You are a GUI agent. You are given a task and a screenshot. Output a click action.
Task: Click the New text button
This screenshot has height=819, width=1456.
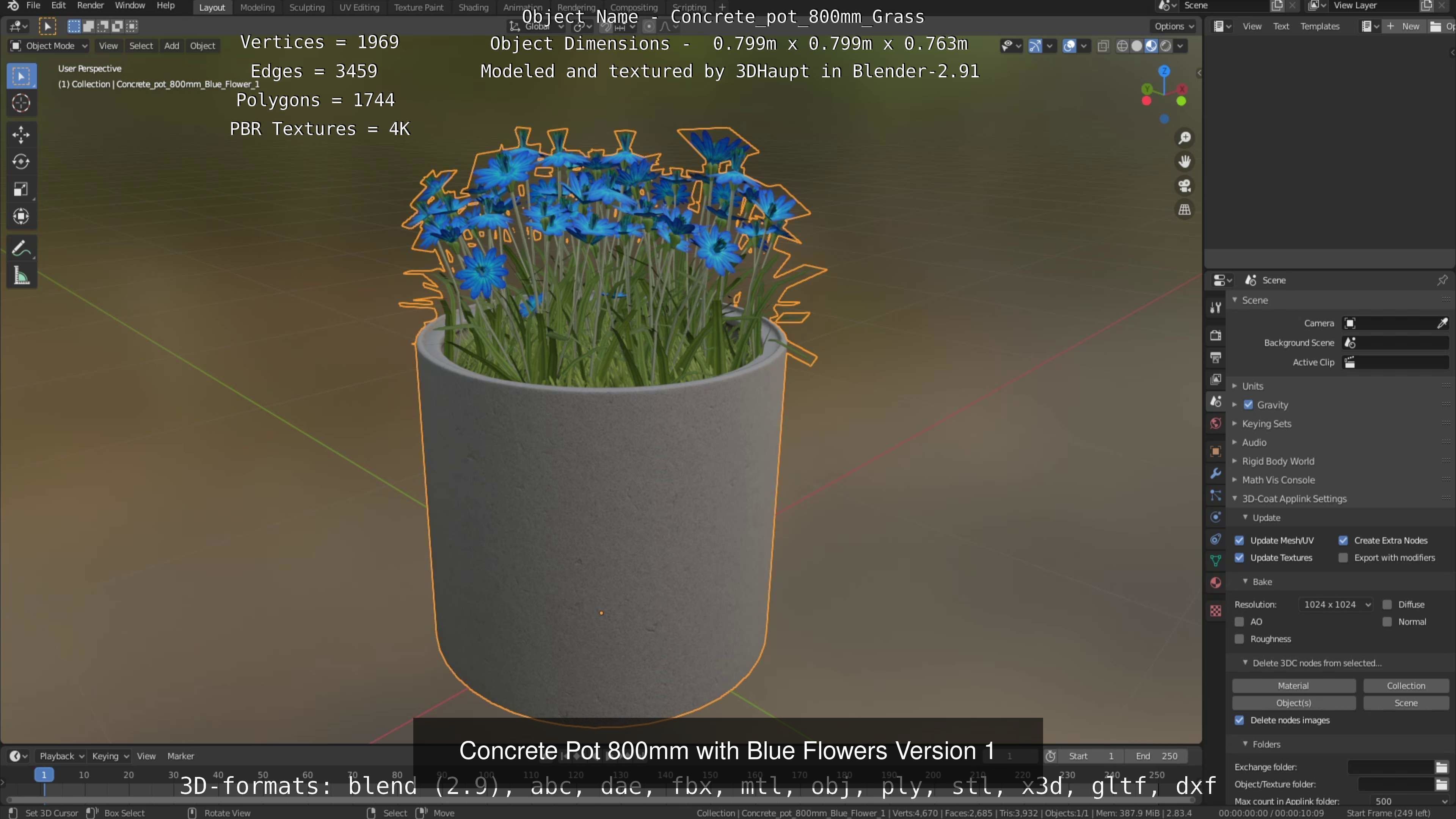[1404, 26]
